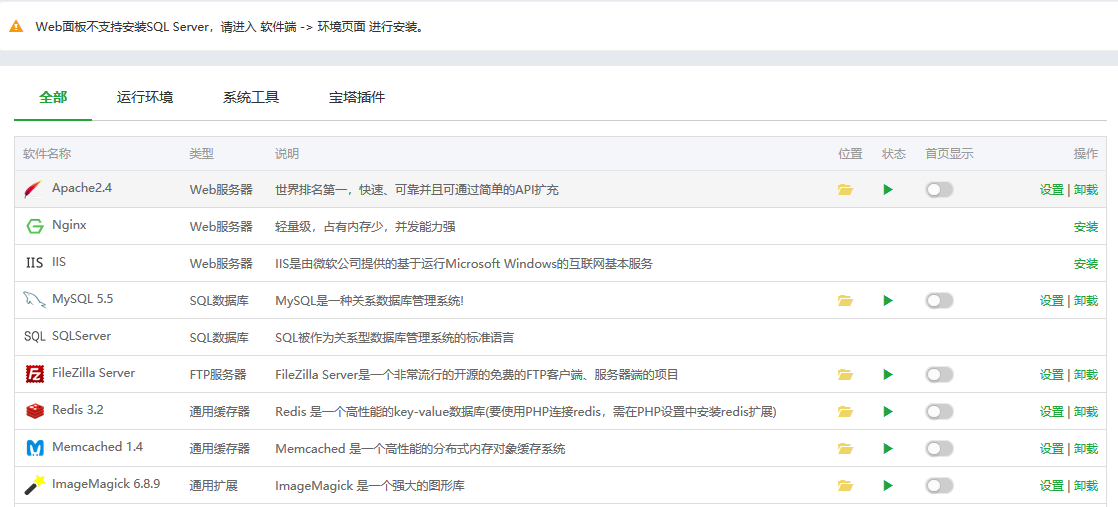This screenshot has height=507, width=1118.
Task: Click the MySQL 5.5 name text
Action: (x=83, y=299)
